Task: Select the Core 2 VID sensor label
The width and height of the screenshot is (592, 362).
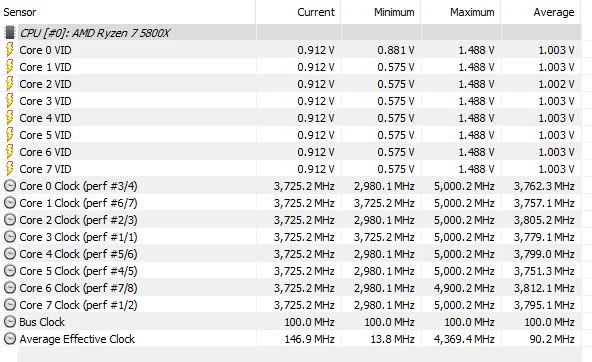Action: pos(45,84)
